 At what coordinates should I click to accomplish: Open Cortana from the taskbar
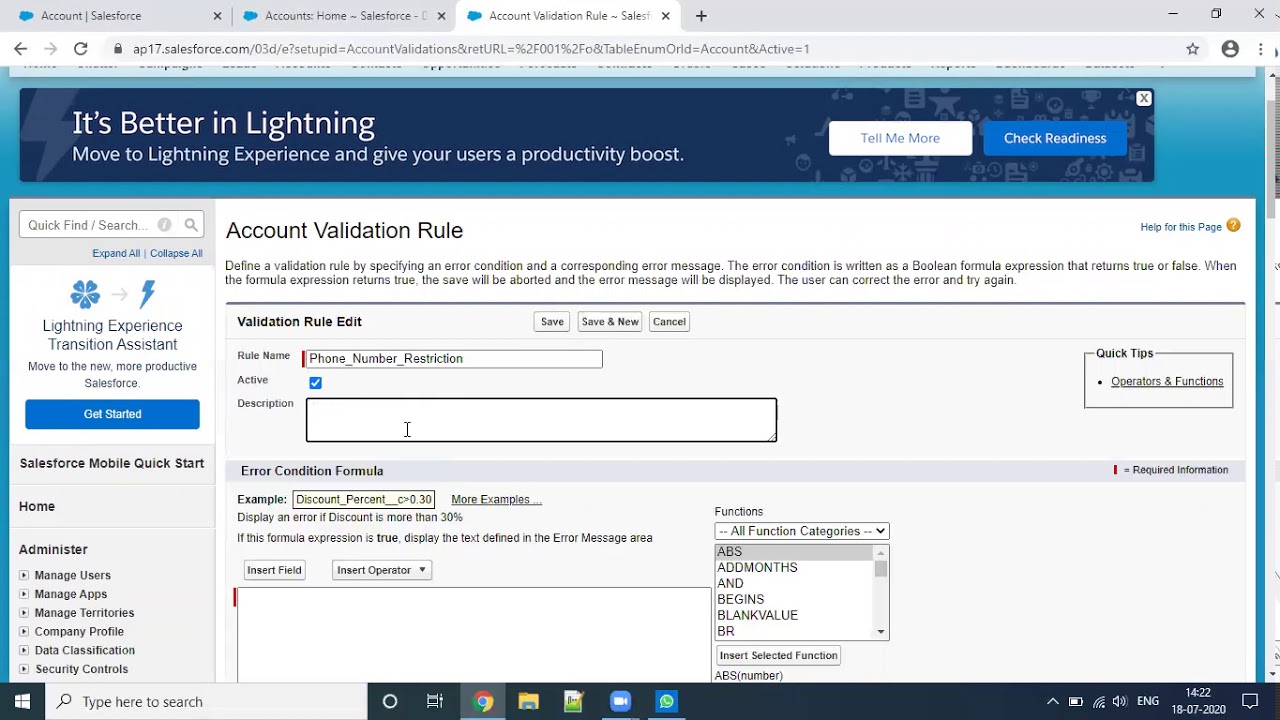point(390,701)
